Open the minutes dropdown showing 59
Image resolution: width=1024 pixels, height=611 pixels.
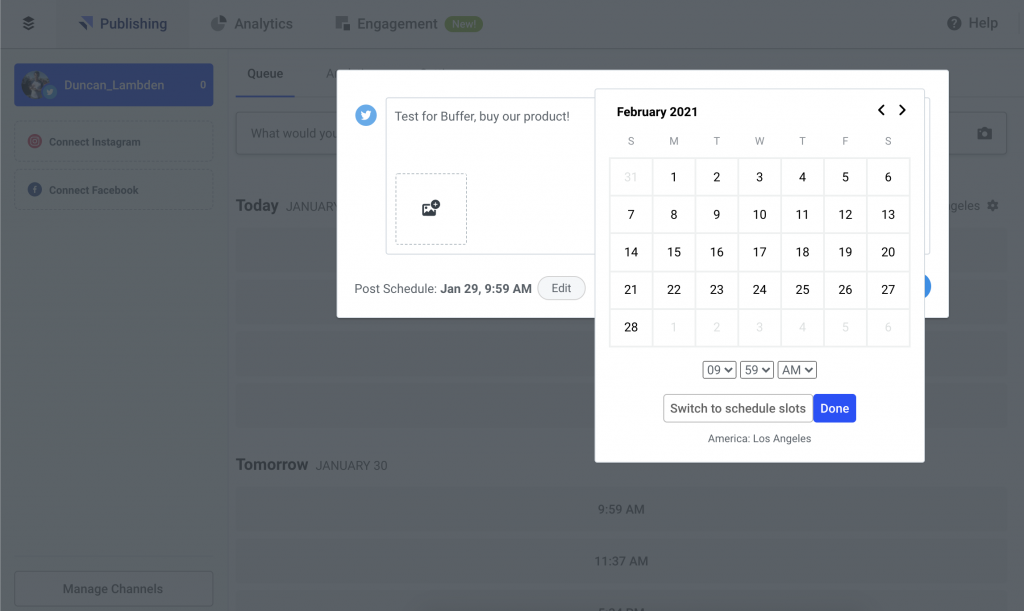pyautogui.click(x=757, y=369)
